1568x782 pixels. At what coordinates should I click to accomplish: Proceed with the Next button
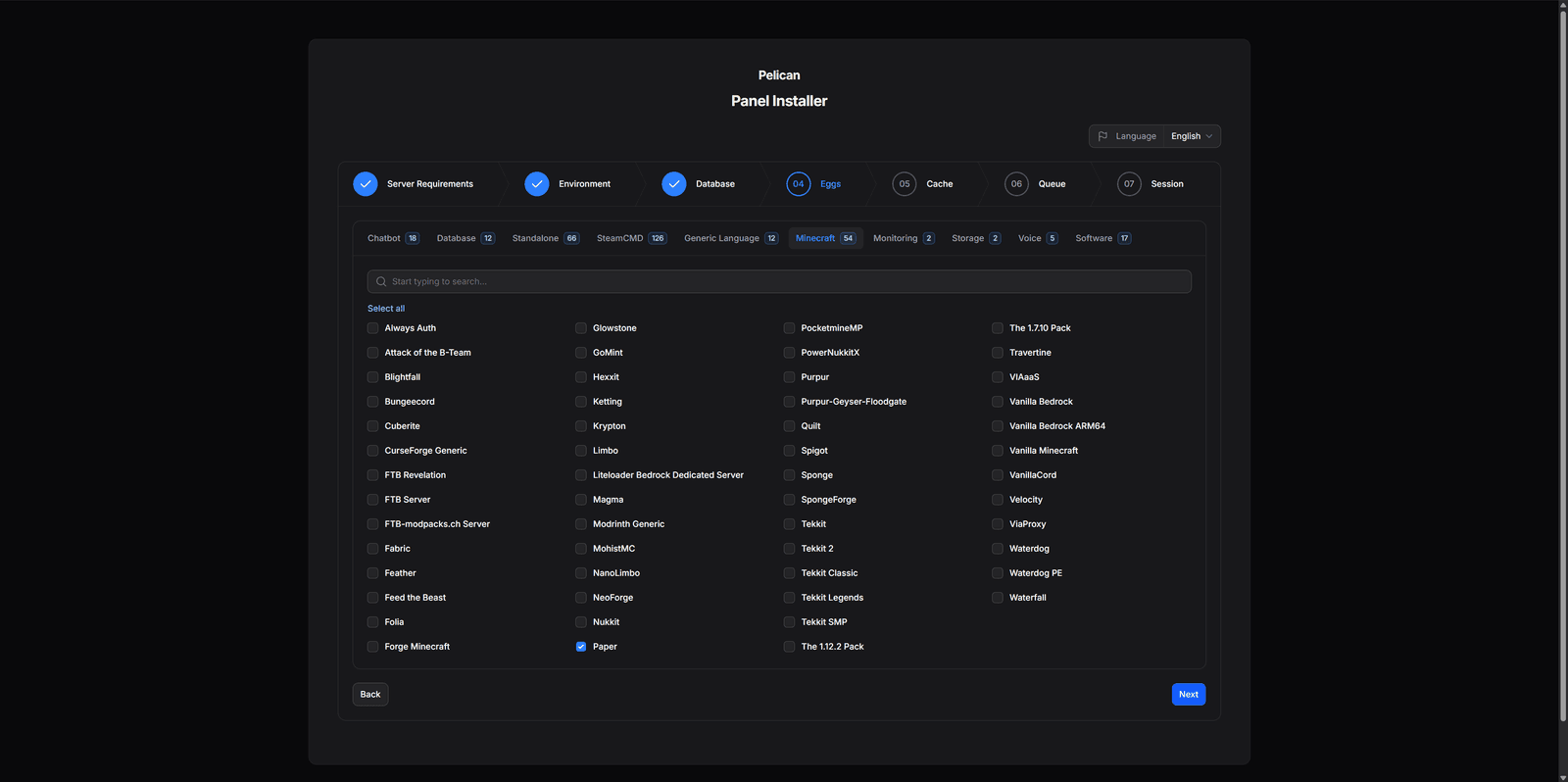pyautogui.click(x=1189, y=695)
